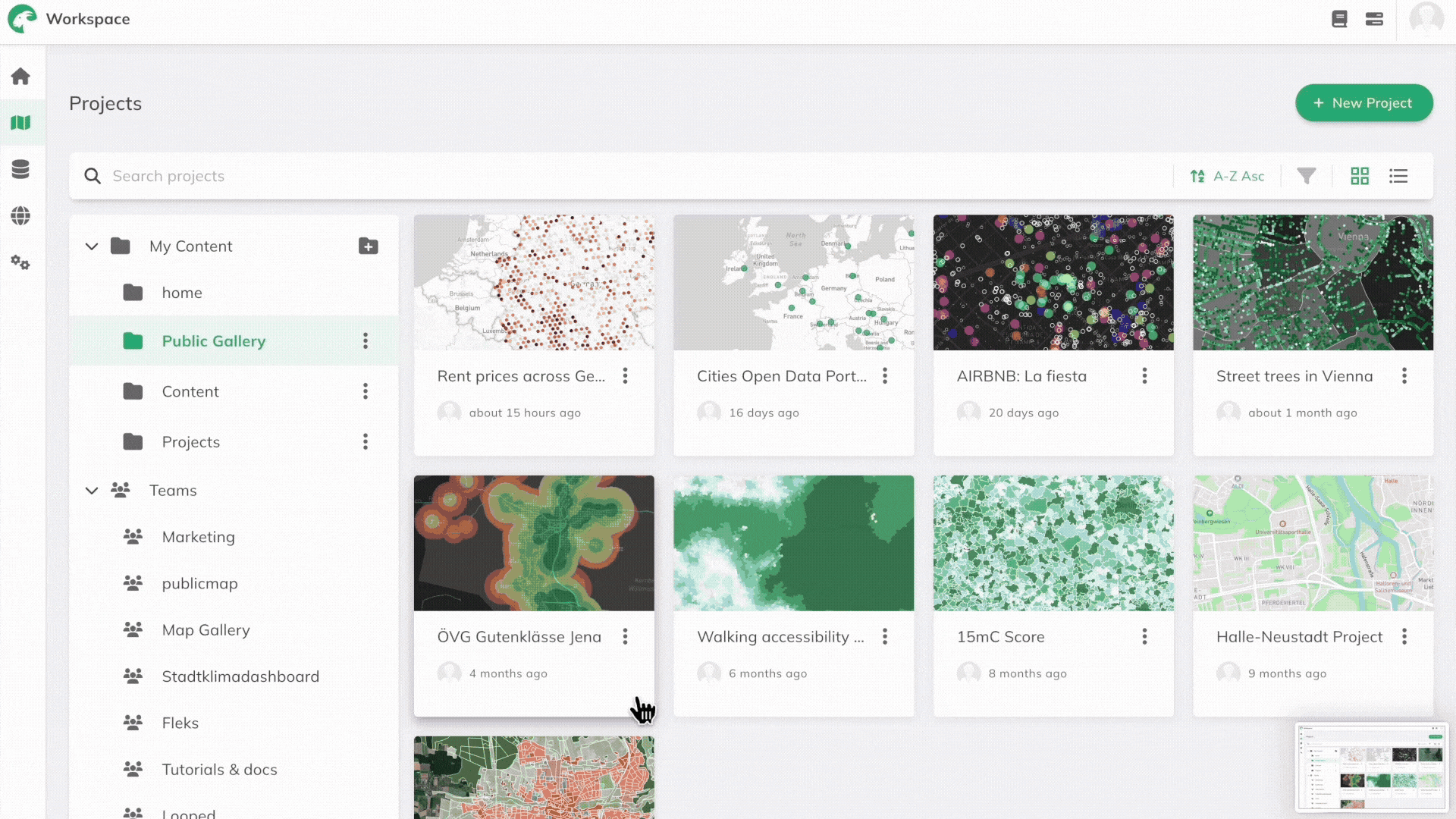Click the globe Catalog sidebar icon
1456x819 pixels.
click(x=20, y=216)
